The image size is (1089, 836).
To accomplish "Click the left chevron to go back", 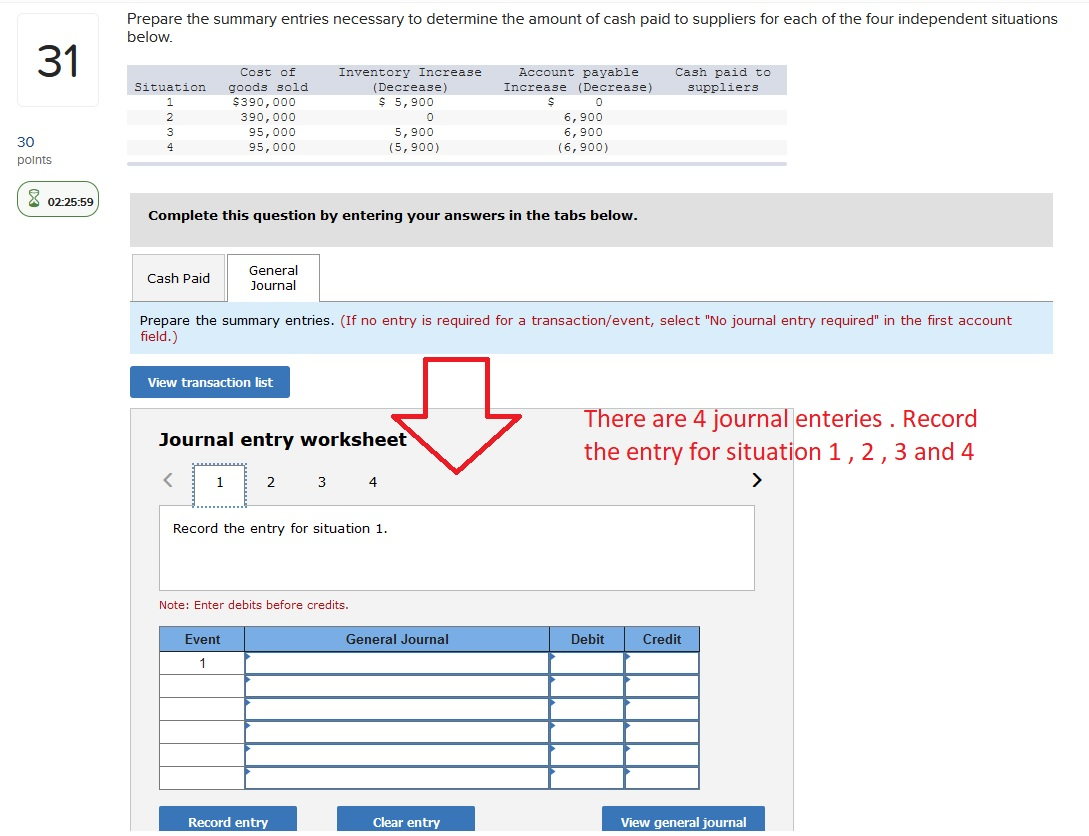I will (167, 480).
